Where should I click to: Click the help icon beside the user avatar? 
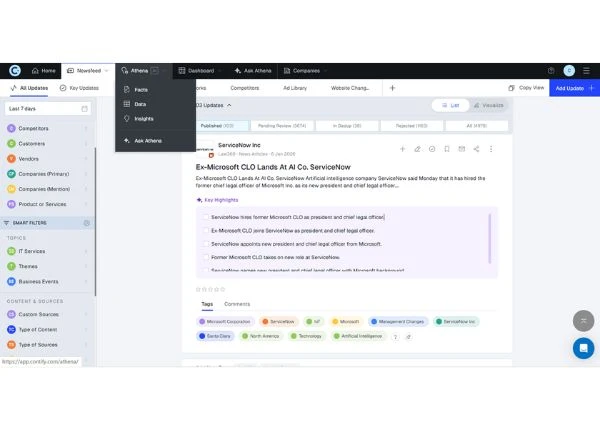click(x=551, y=71)
